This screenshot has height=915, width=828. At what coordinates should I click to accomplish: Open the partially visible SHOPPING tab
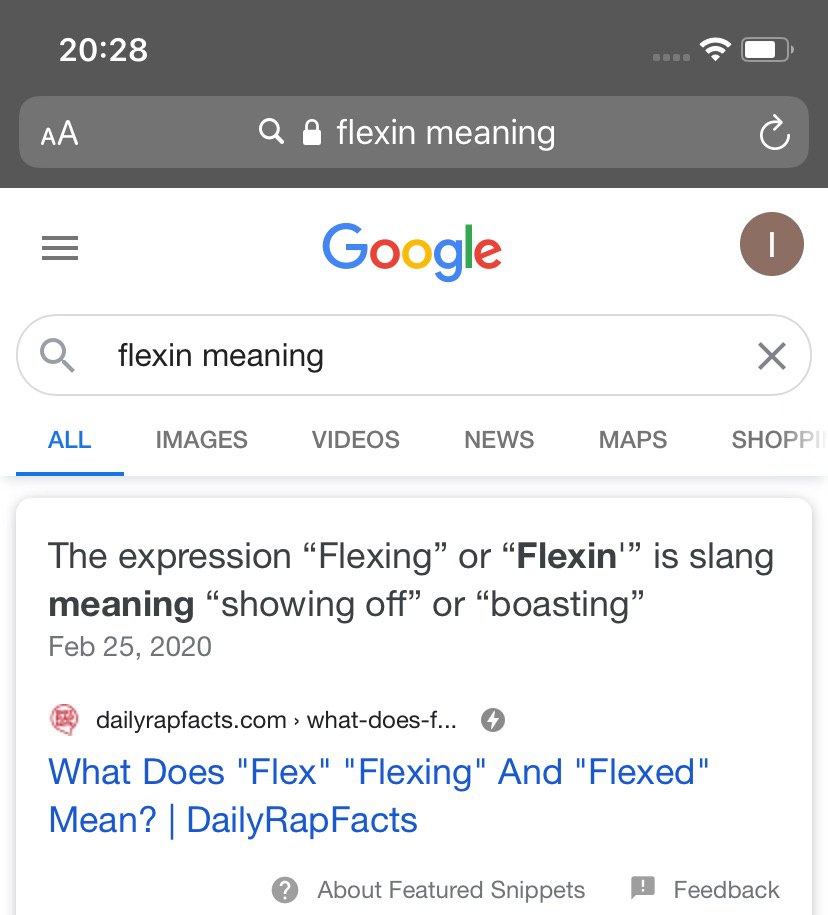pyautogui.click(x=779, y=440)
